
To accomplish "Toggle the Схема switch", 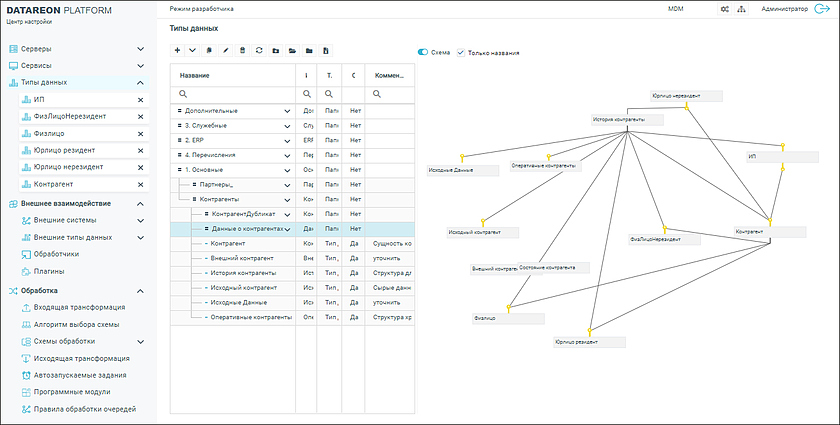I will pyautogui.click(x=424, y=52).
